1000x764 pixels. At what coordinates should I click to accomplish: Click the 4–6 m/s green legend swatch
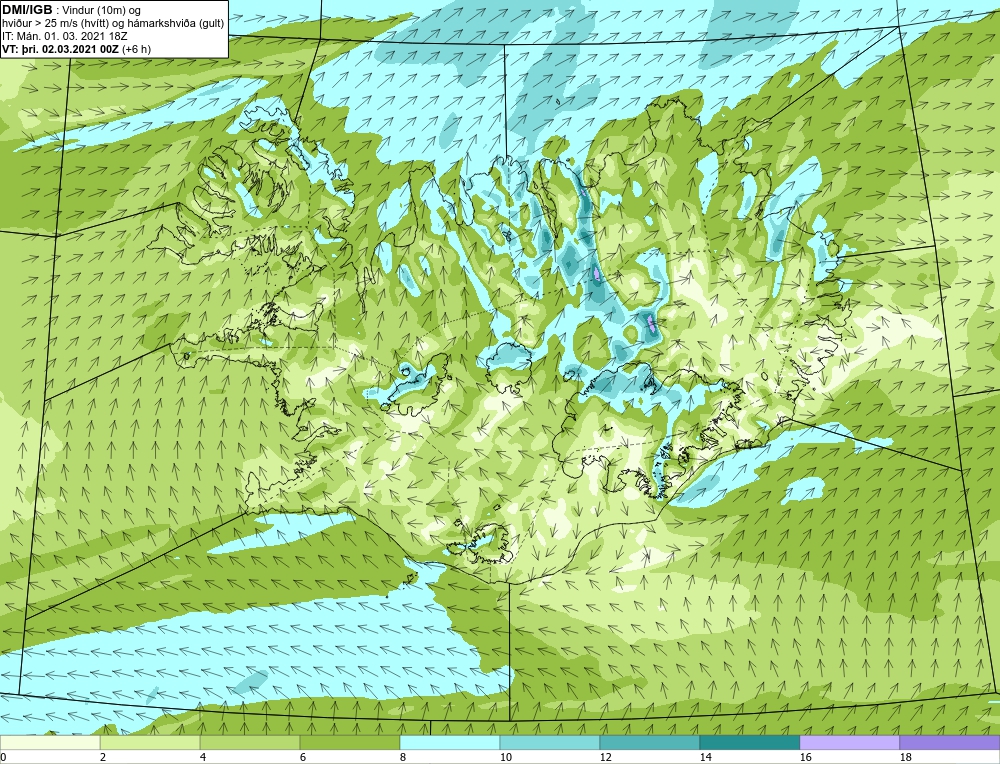coord(250,742)
